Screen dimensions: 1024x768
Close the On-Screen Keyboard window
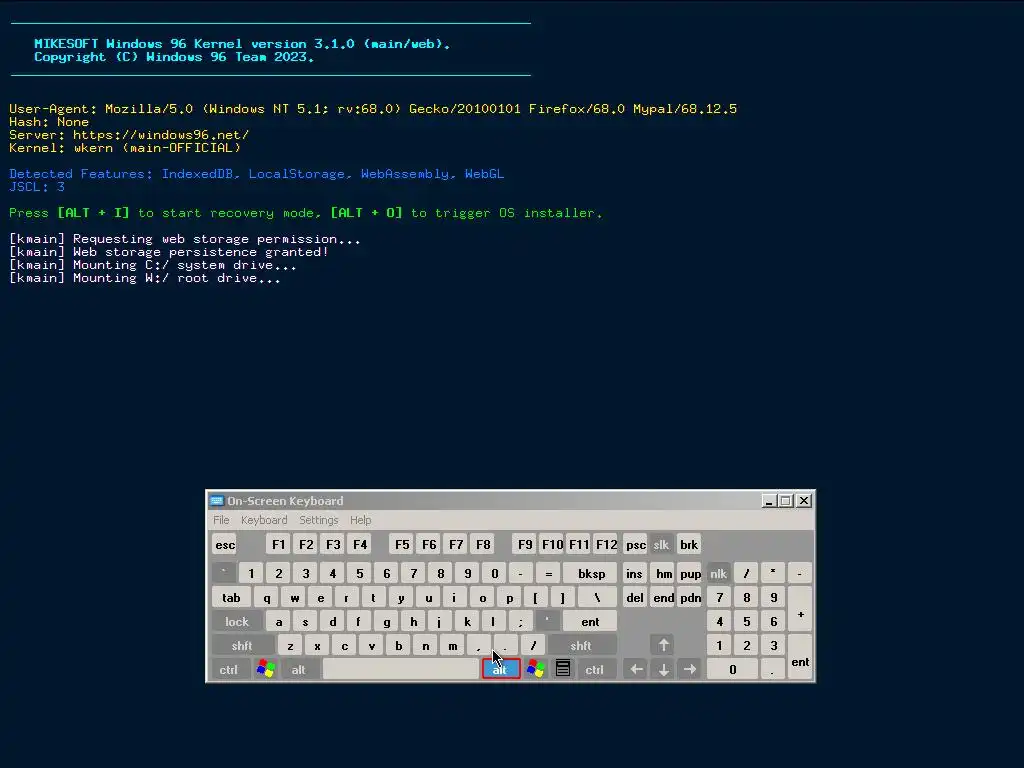pos(804,501)
